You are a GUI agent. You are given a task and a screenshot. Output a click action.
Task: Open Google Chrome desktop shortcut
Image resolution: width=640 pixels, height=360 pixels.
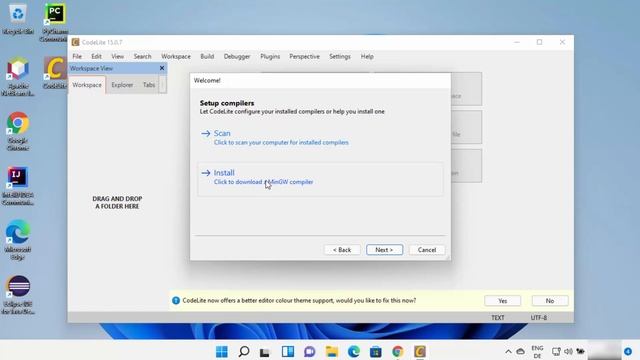[x=18, y=131]
